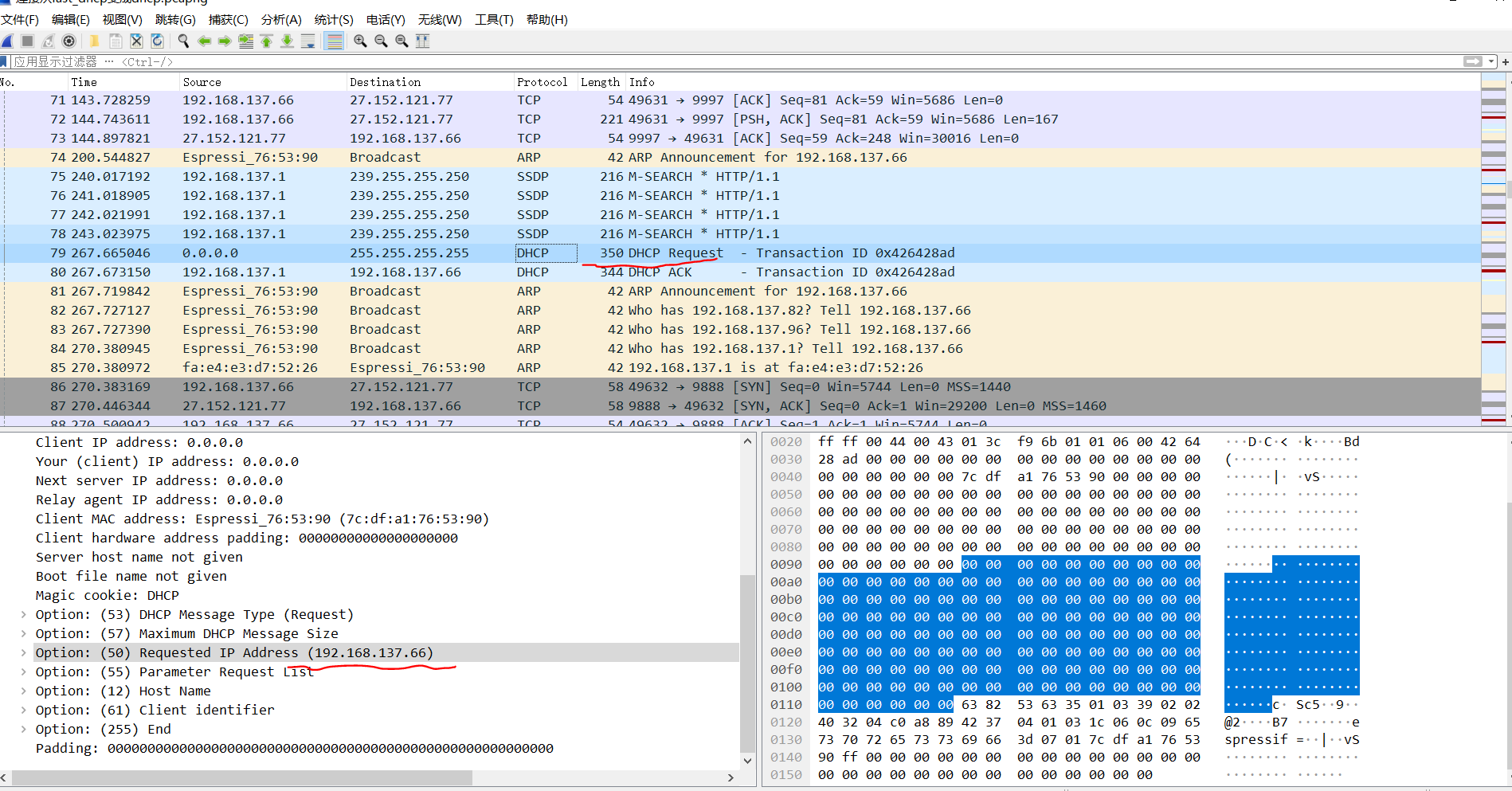Go forward to next packet (right arrow)
The image size is (1512, 791).
tap(225, 41)
